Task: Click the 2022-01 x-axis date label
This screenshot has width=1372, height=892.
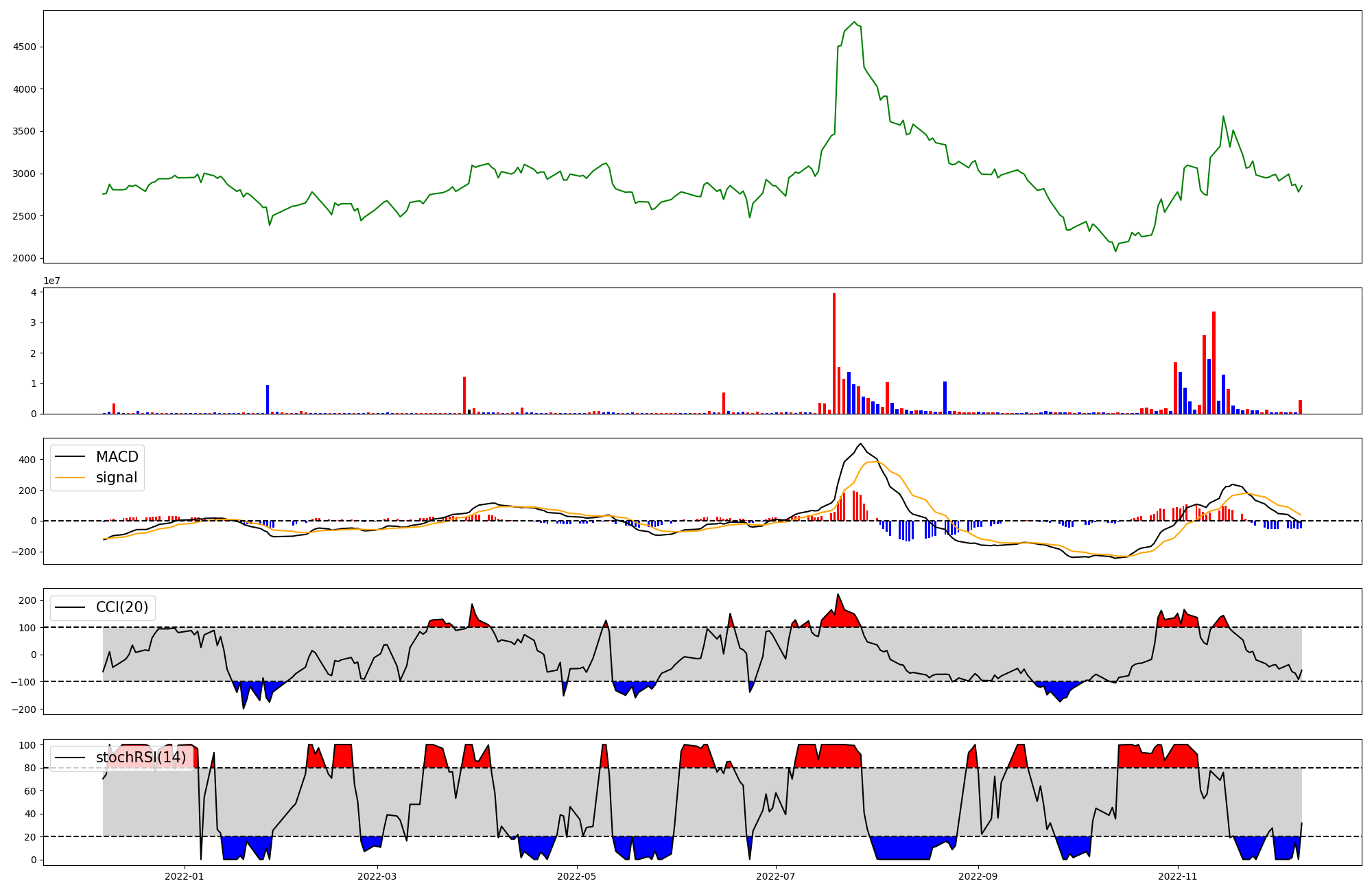Action: pyautogui.click(x=185, y=876)
